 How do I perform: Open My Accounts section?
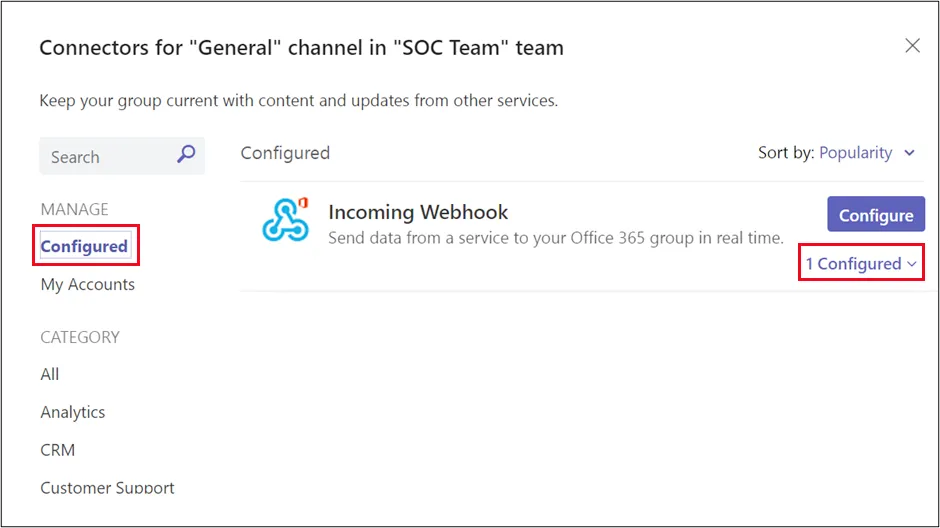click(x=88, y=285)
